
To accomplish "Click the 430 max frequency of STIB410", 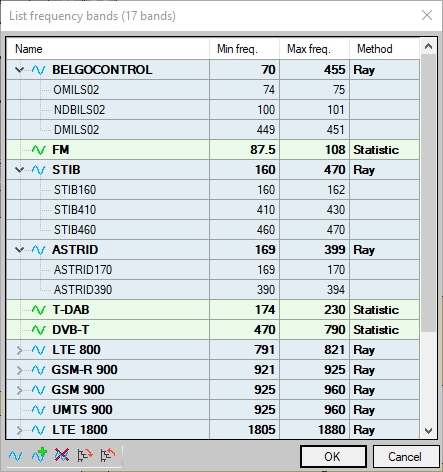I will click(x=335, y=210).
